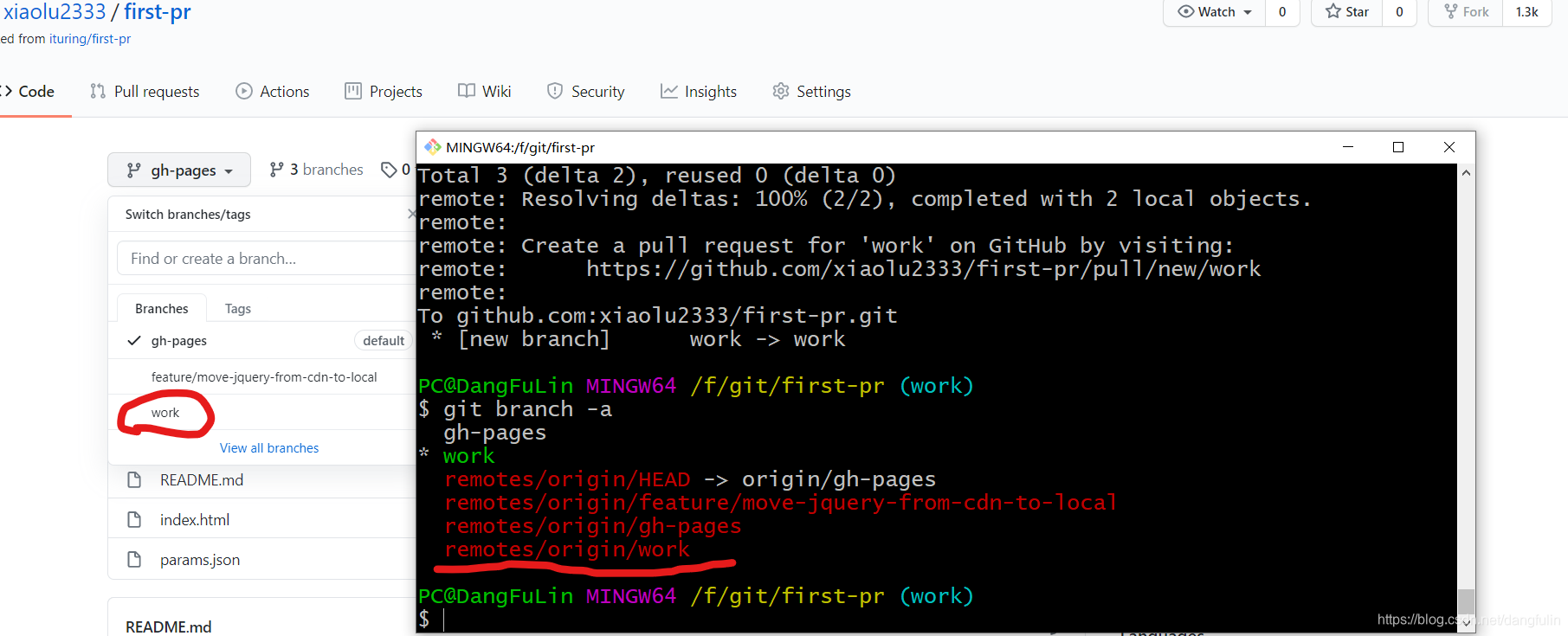Switch to the Actions tab
Image resolution: width=1568 pixels, height=636 pixels.
point(273,92)
